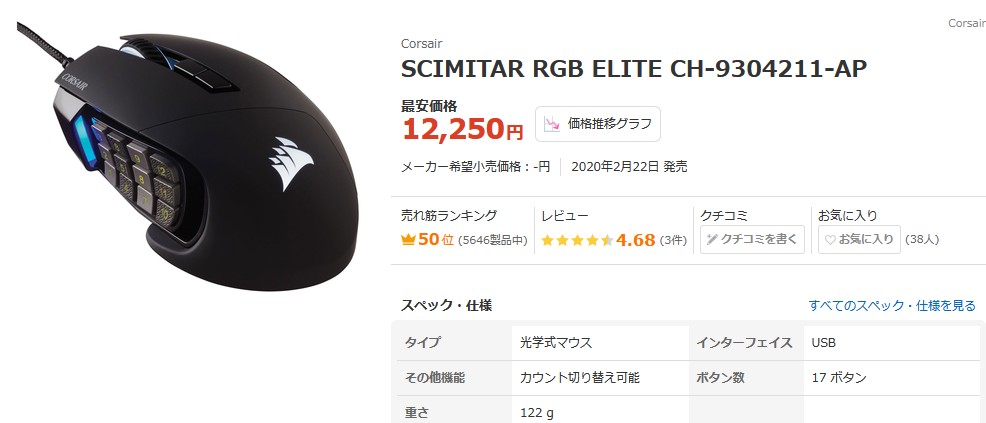The image size is (986, 423).
Task: Click the Corsair breadcrumb at top right
Action: [967, 23]
